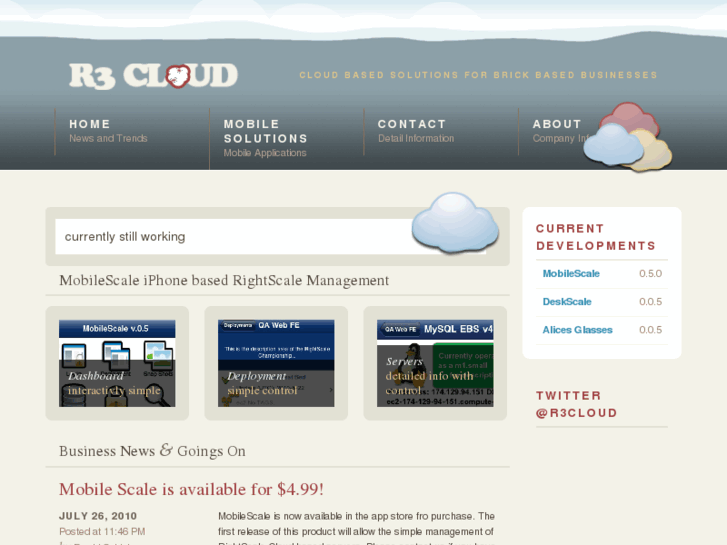This screenshot has height=545, width=727.
Task: Go to the Contact page
Action: pyautogui.click(x=412, y=124)
